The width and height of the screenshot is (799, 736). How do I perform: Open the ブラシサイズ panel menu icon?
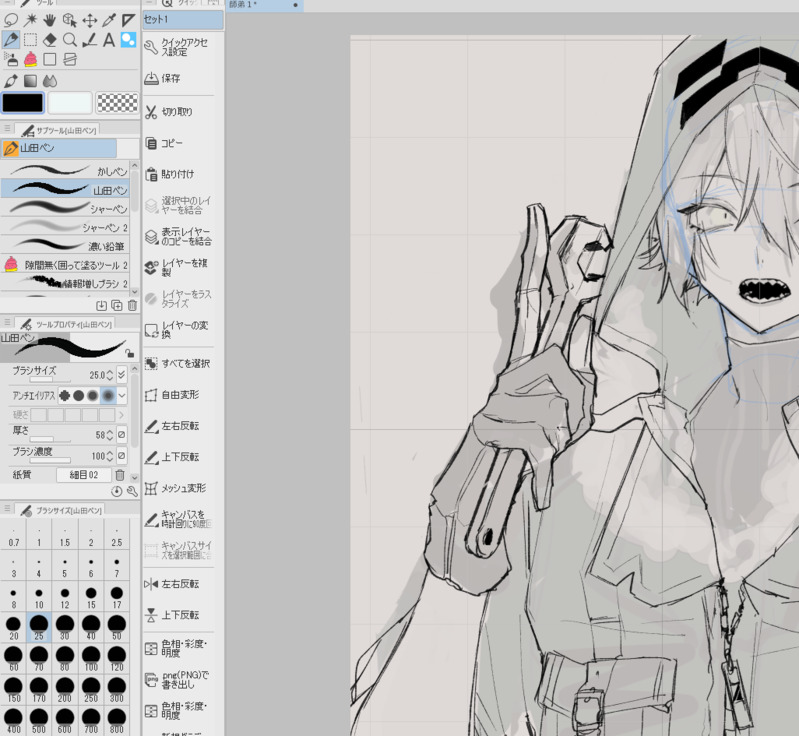click(7, 509)
